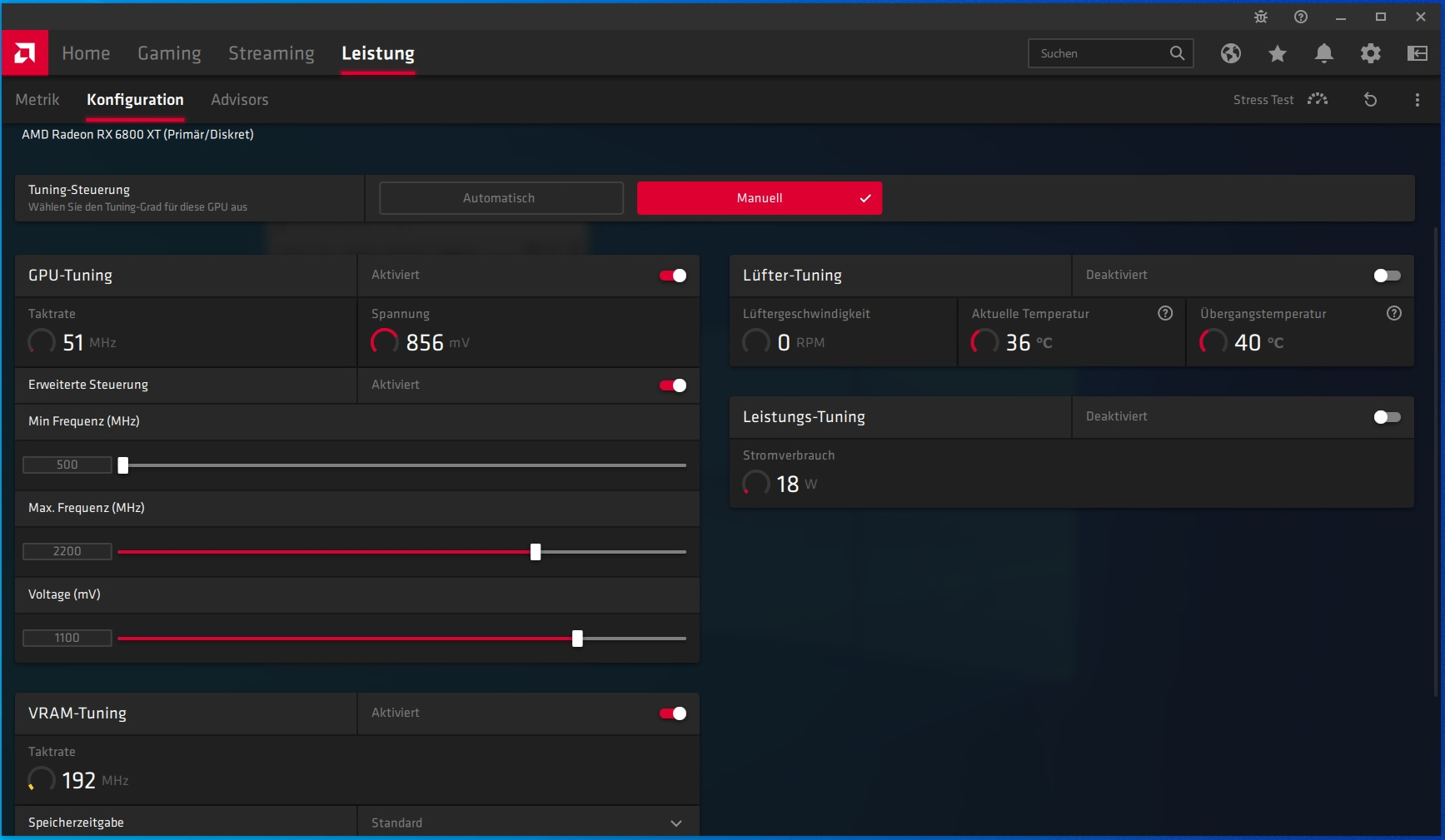Click the vertical scrollbar on the right
This screenshot has width=1445, height=840.
point(1437,462)
